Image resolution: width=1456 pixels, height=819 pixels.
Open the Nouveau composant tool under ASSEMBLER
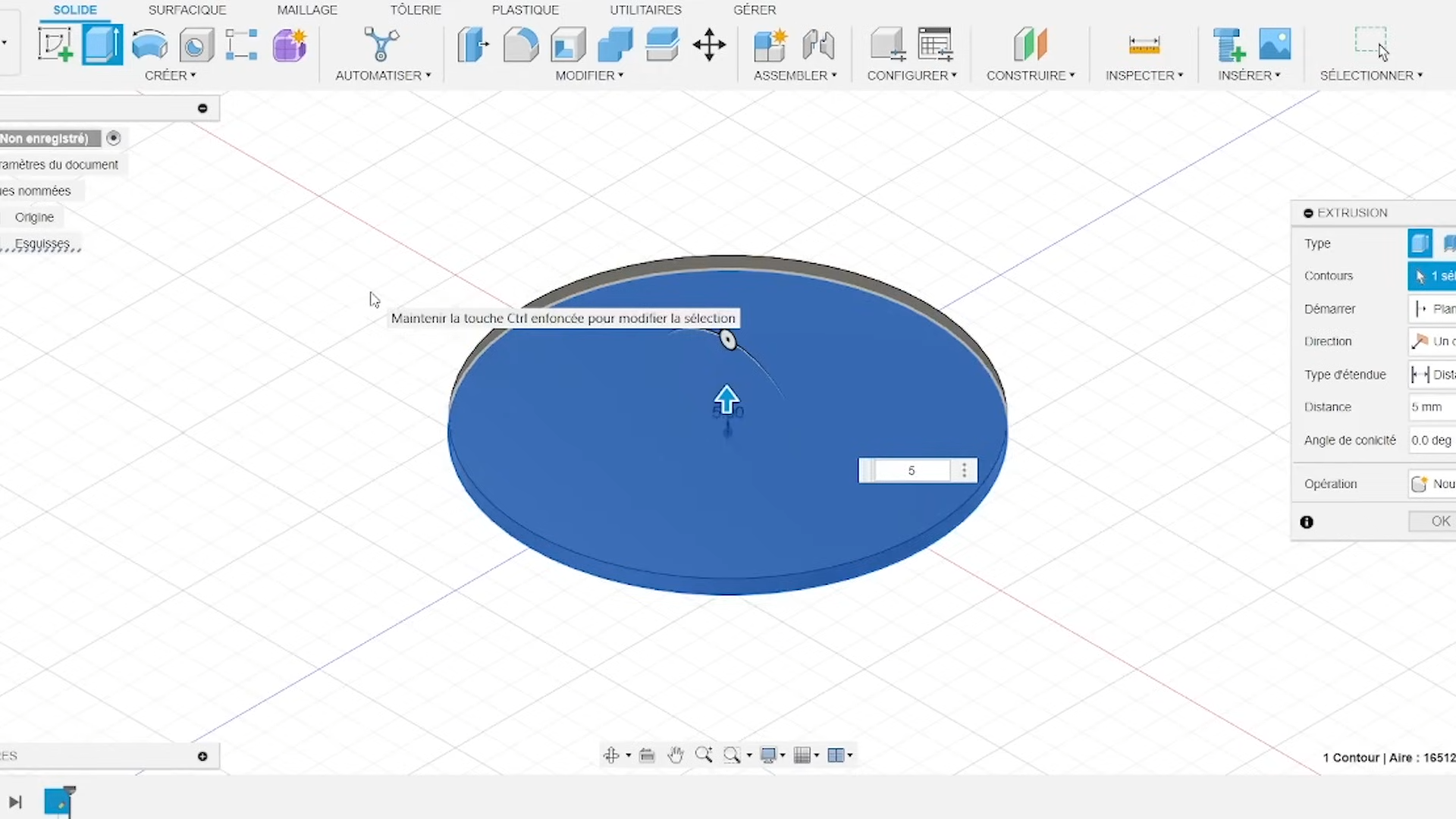pos(770,44)
